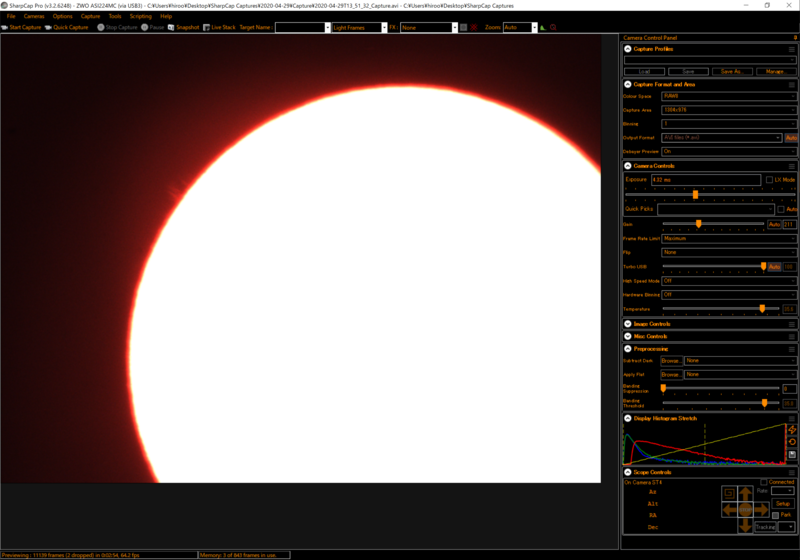Open the Options menu
The width and height of the screenshot is (800, 560).
[x=62, y=16]
